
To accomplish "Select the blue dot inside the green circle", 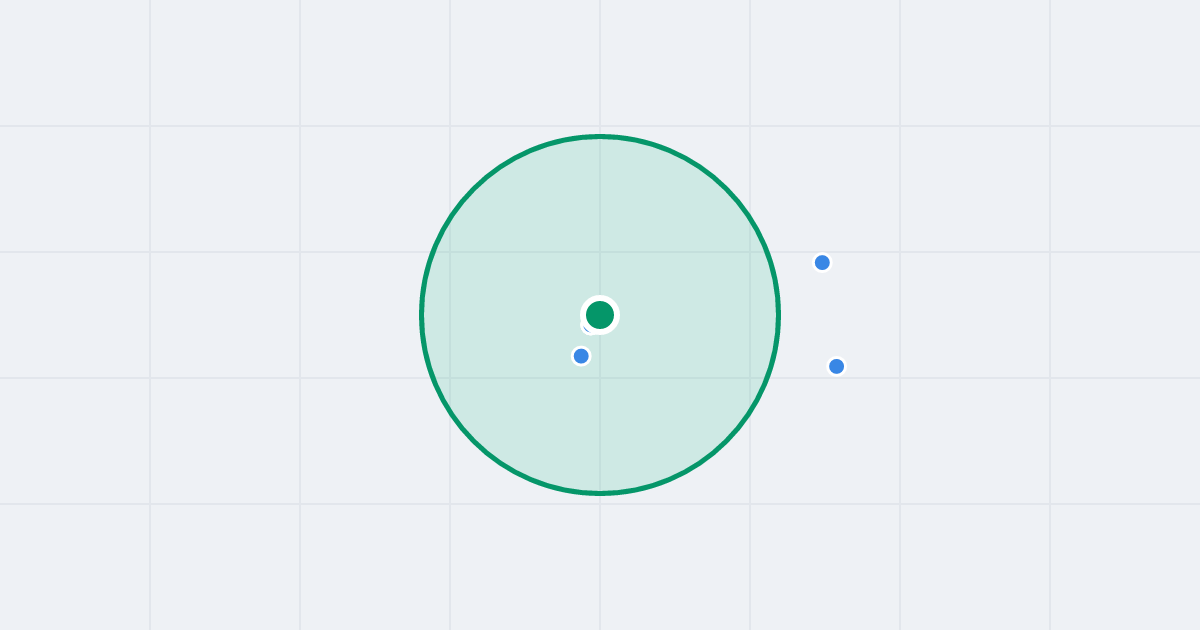I will pyautogui.click(x=581, y=356).
